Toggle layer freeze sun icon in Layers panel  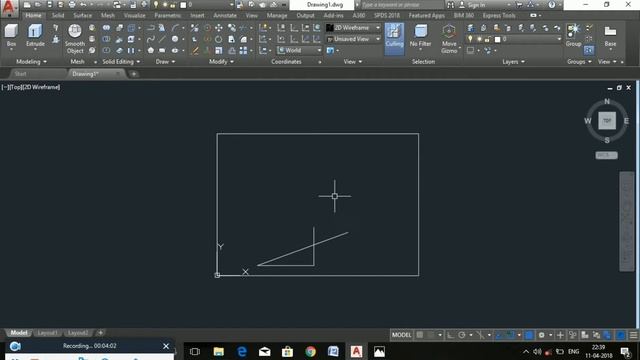pos(479,39)
